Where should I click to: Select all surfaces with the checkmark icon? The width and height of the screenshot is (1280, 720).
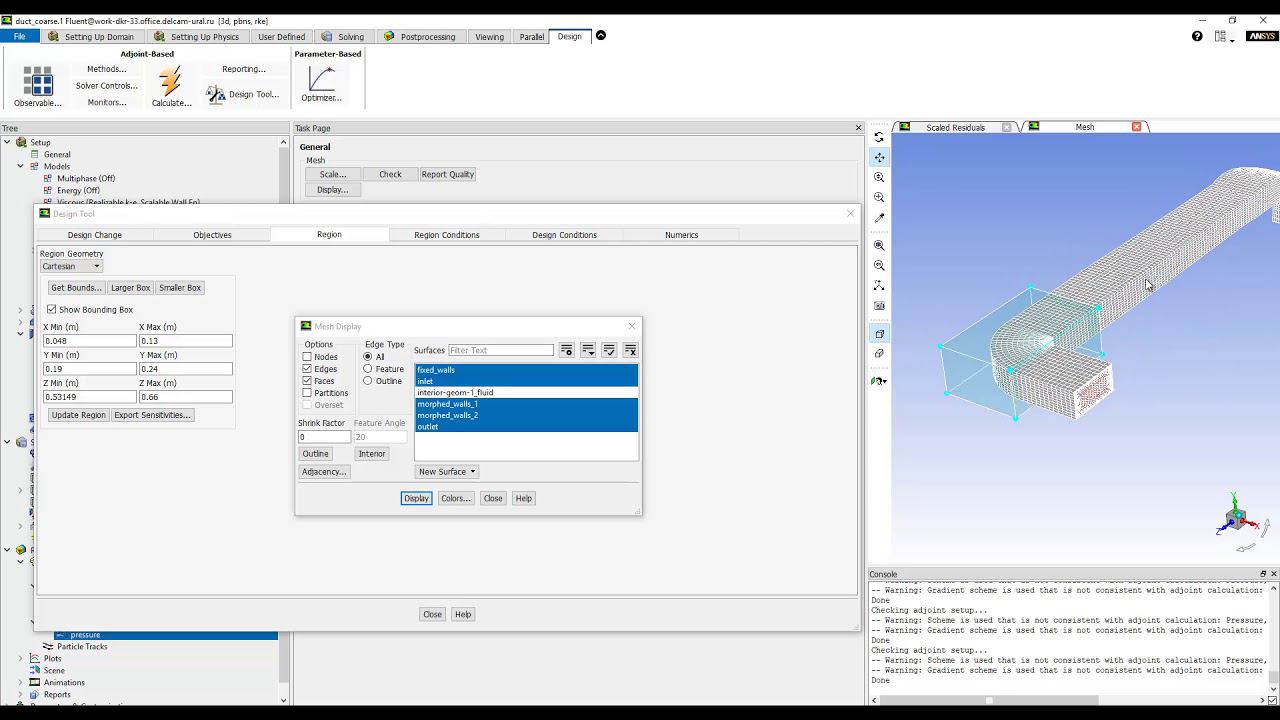click(609, 350)
